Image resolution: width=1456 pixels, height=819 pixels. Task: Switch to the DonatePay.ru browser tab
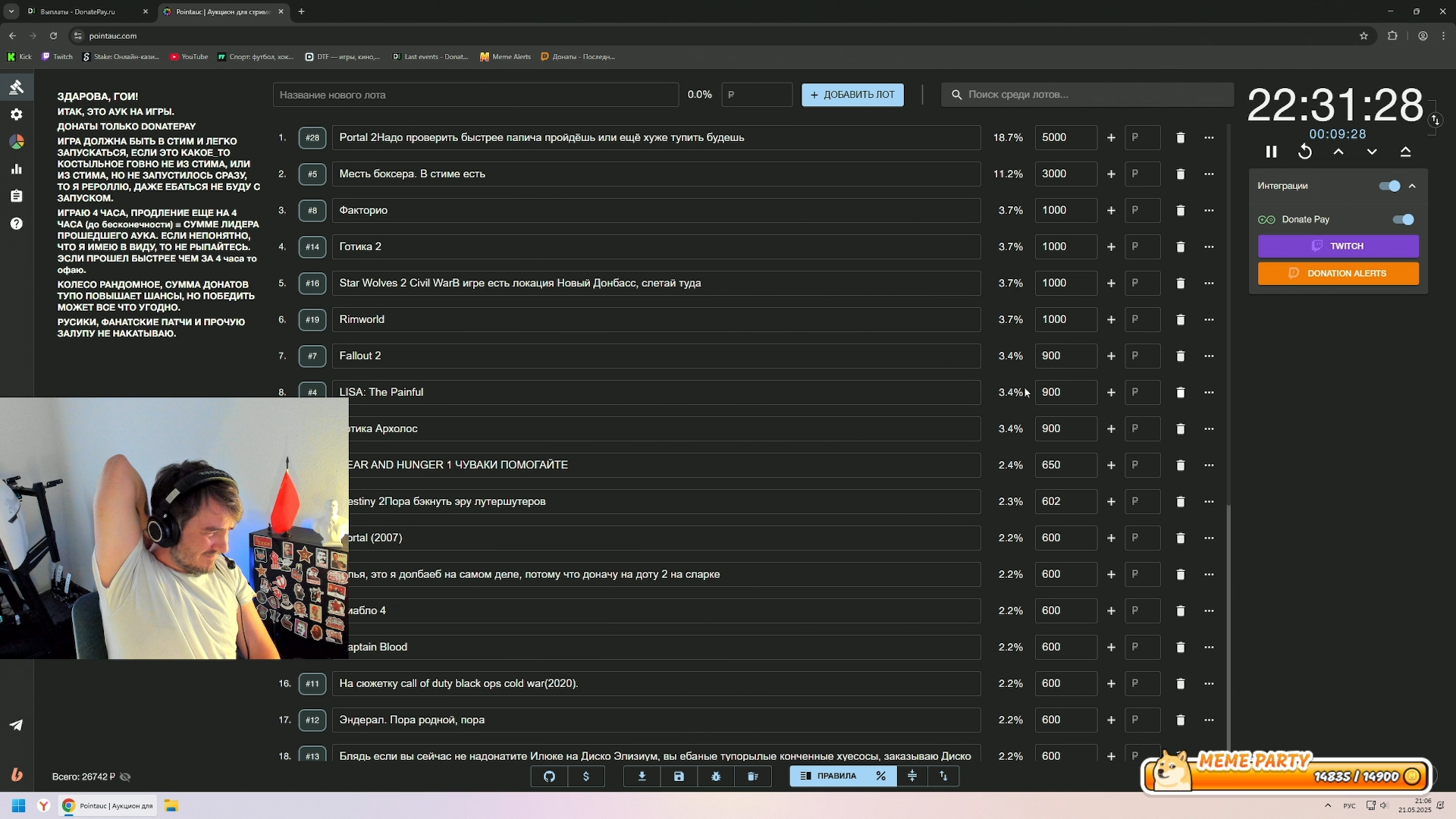pos(87,11)
